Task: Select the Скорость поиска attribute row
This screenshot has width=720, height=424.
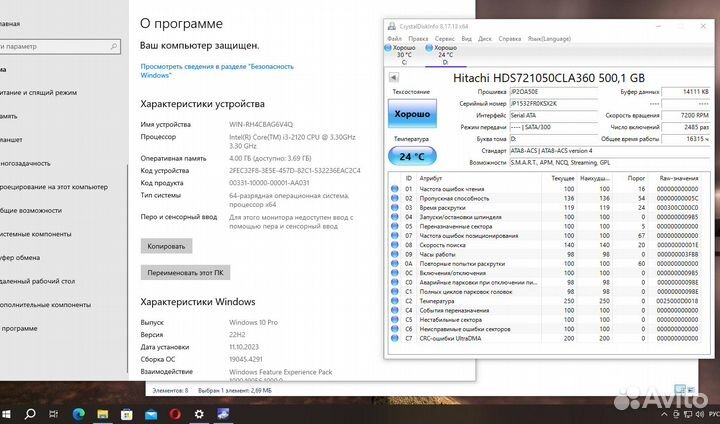Action: (x=545, y=245)
